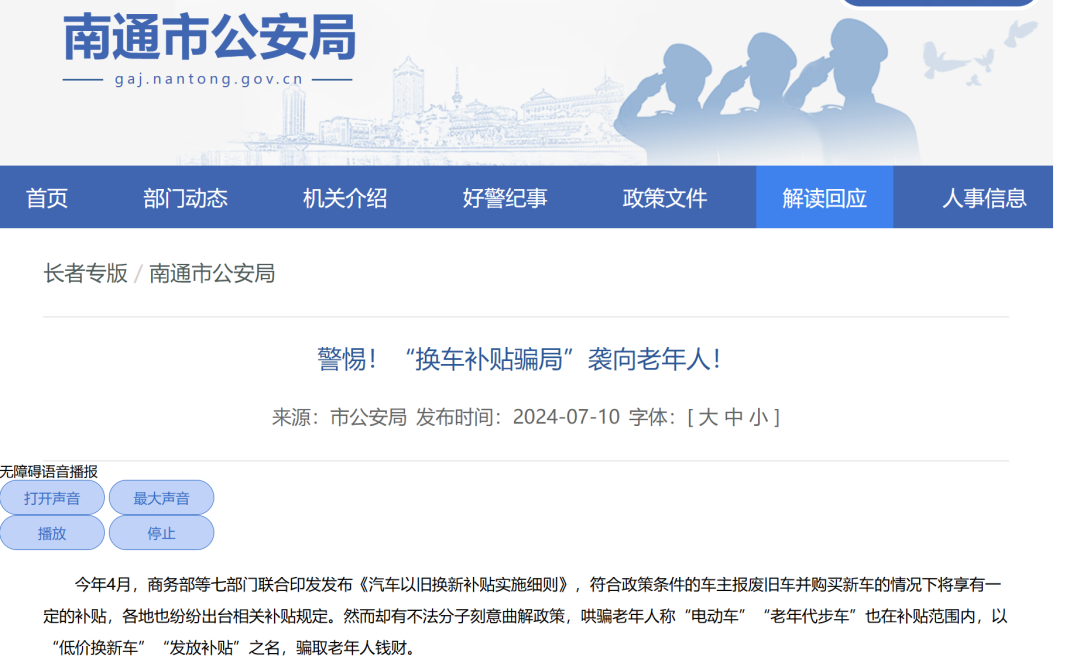
Task: Click the gaj.nantong.gov.cn URL text
Action: [x=209, y=79]
